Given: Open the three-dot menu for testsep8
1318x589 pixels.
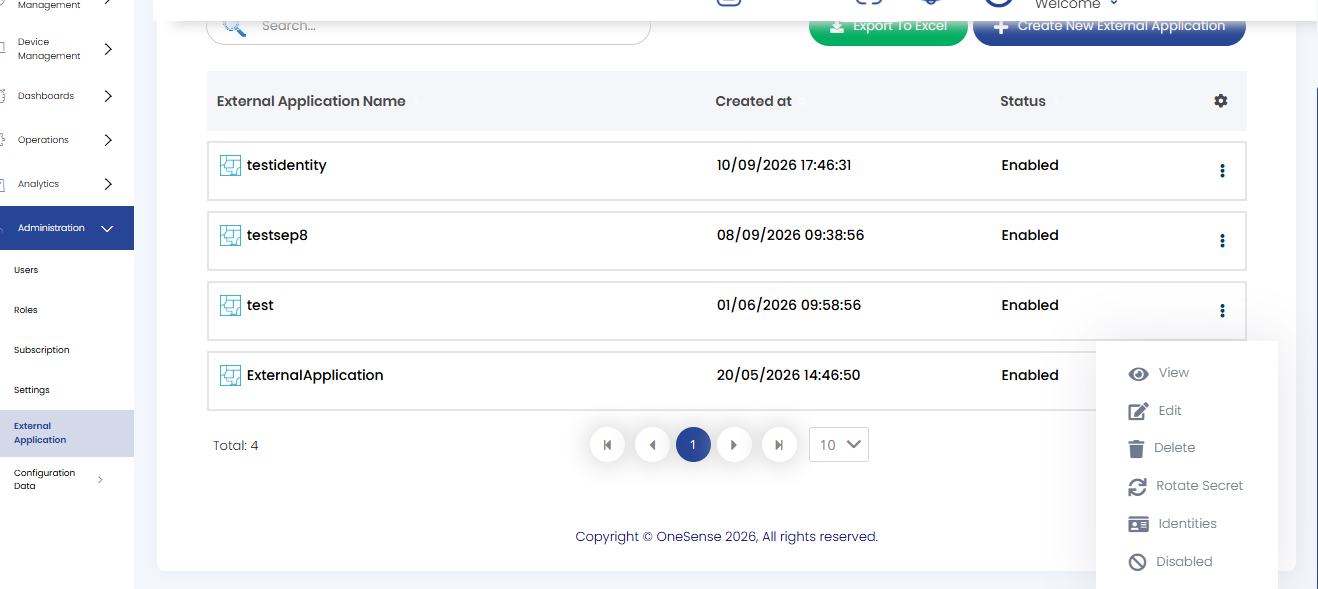Looking at the screenshot, I should [1222, 241].
